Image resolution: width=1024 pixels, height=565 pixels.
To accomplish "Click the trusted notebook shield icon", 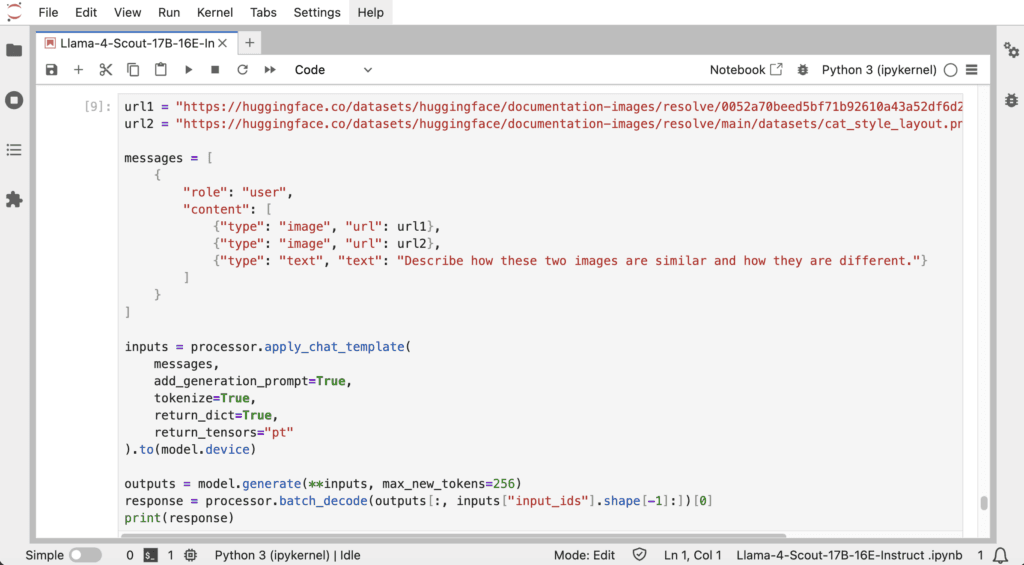I will [x=639, y=555].
